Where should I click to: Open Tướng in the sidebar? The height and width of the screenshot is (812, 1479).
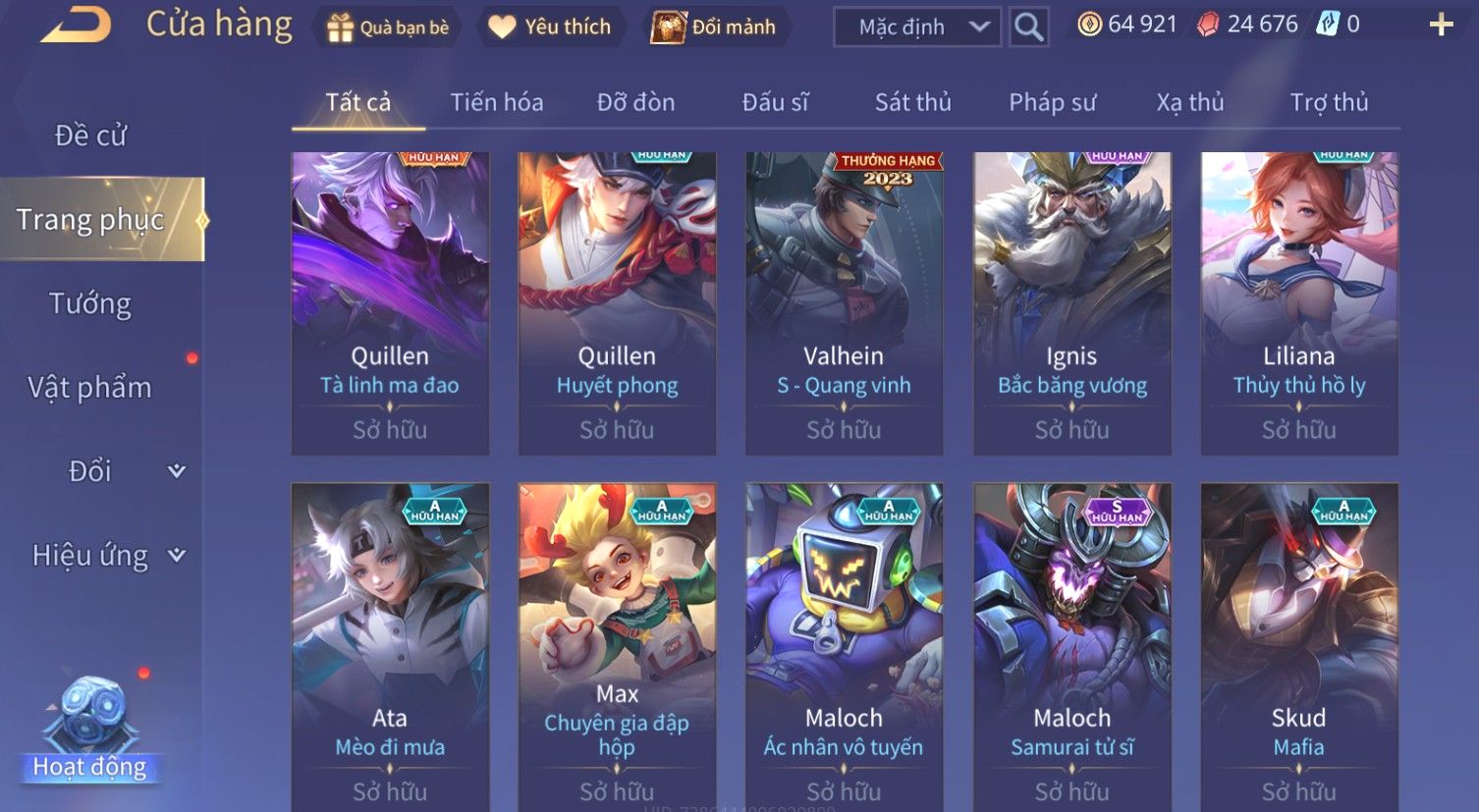pyautogui.click(x=90, y=303)
